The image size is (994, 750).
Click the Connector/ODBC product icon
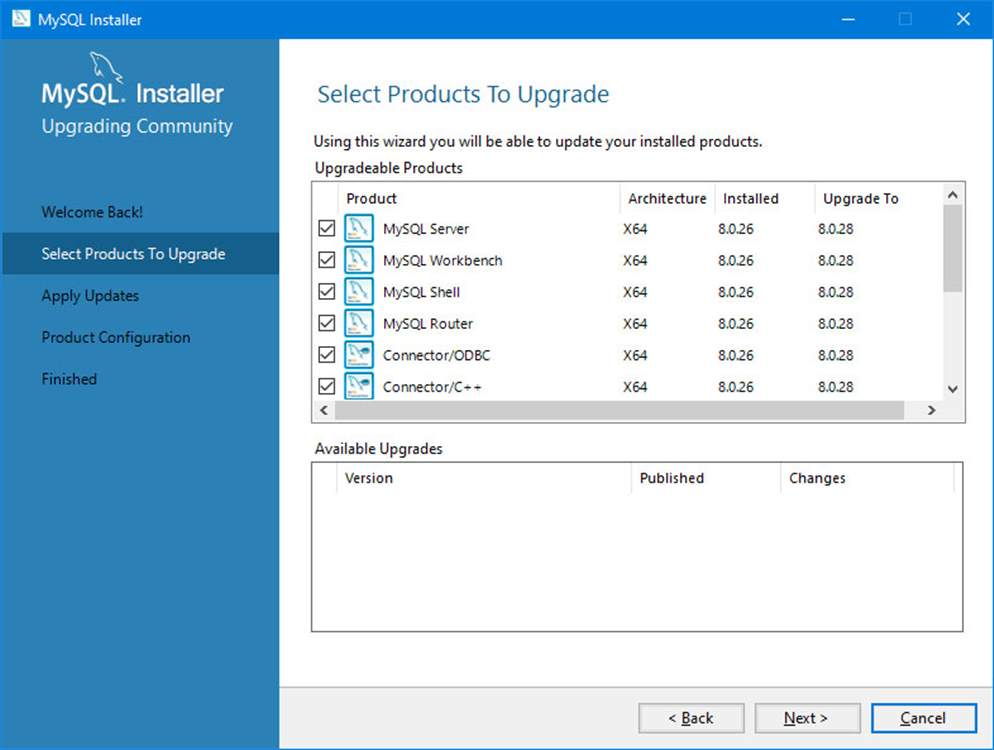click(x=358, y=355)
